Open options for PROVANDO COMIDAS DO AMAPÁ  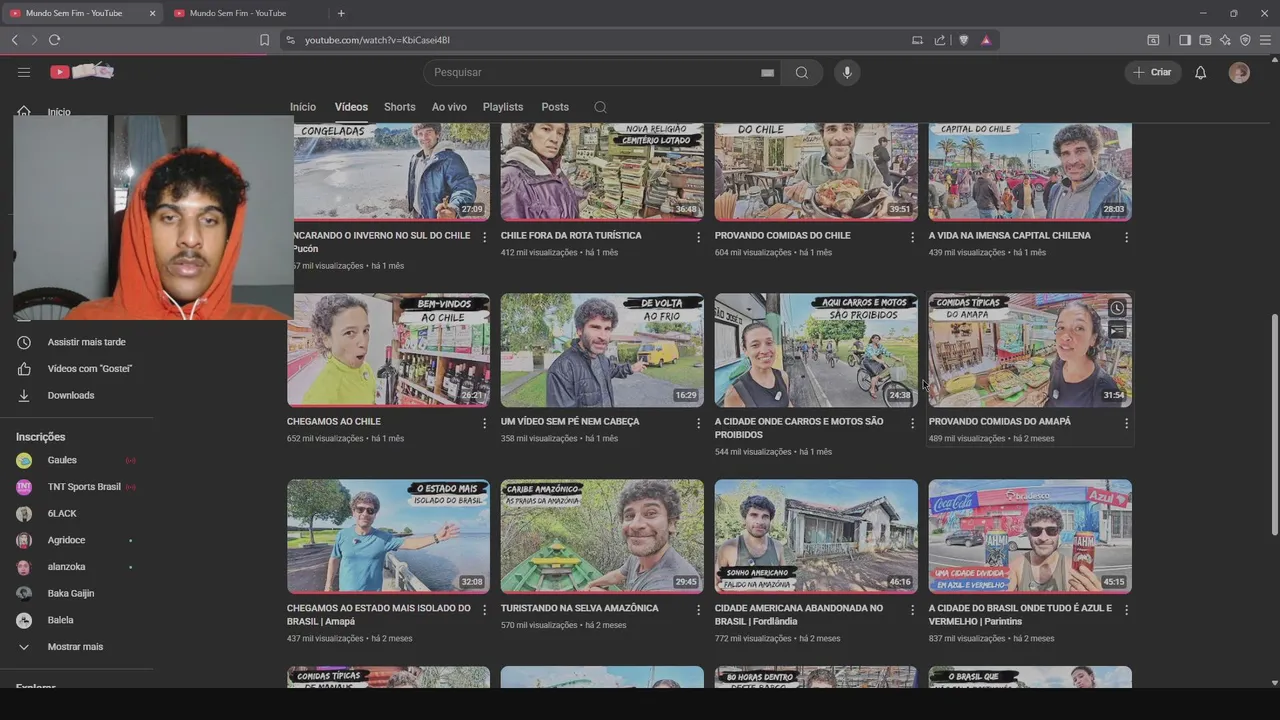click(1126, 423)
